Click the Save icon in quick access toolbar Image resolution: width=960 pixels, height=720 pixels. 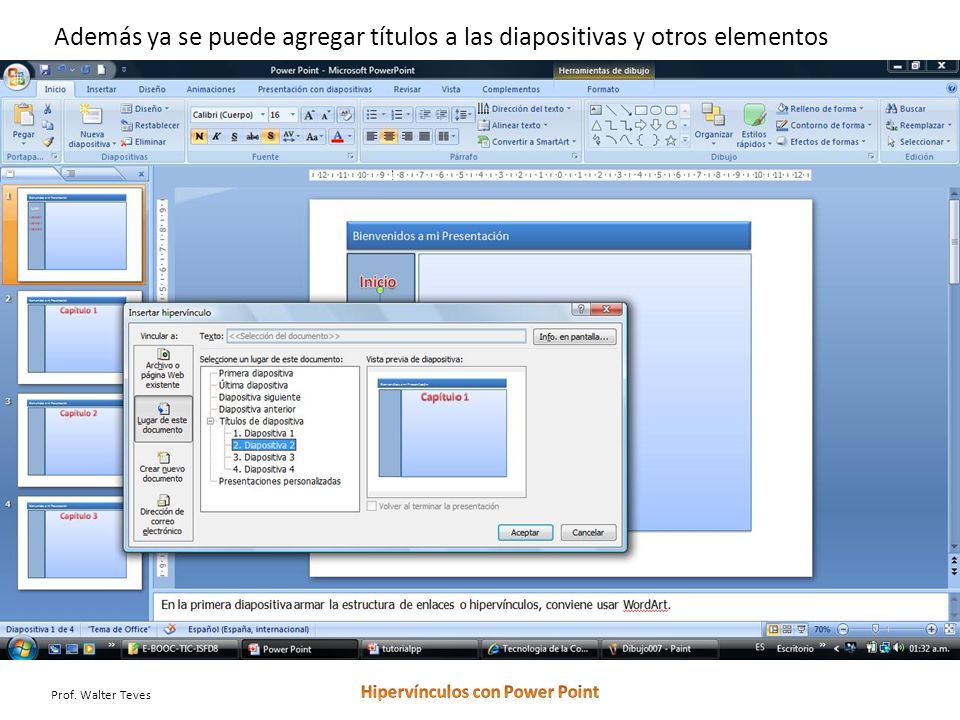45,70
